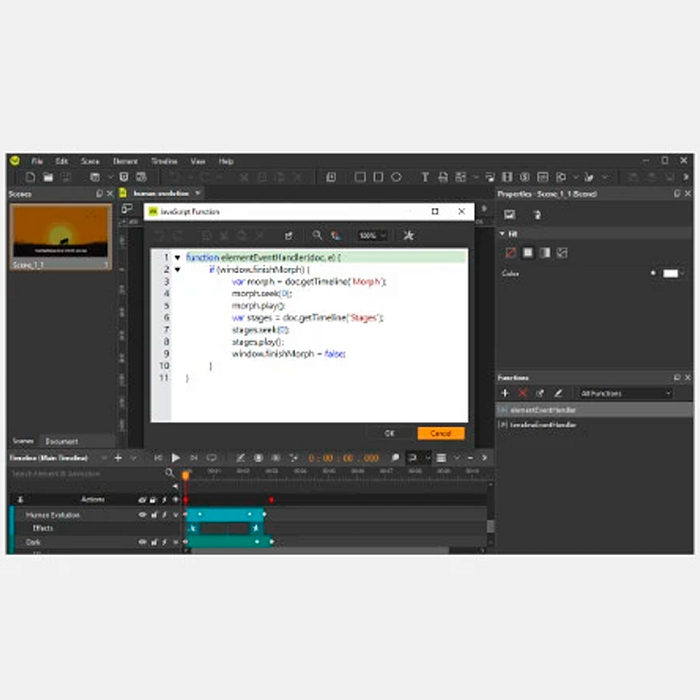
Task: Open the white Color swatch picker
Action: pos(670,273)
